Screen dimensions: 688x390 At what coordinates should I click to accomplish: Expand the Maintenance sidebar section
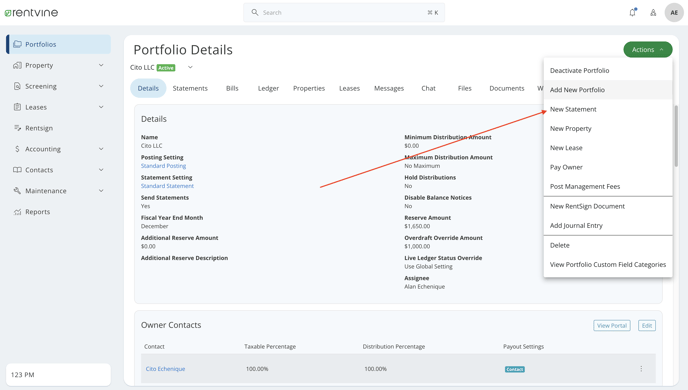click(58, 191)
